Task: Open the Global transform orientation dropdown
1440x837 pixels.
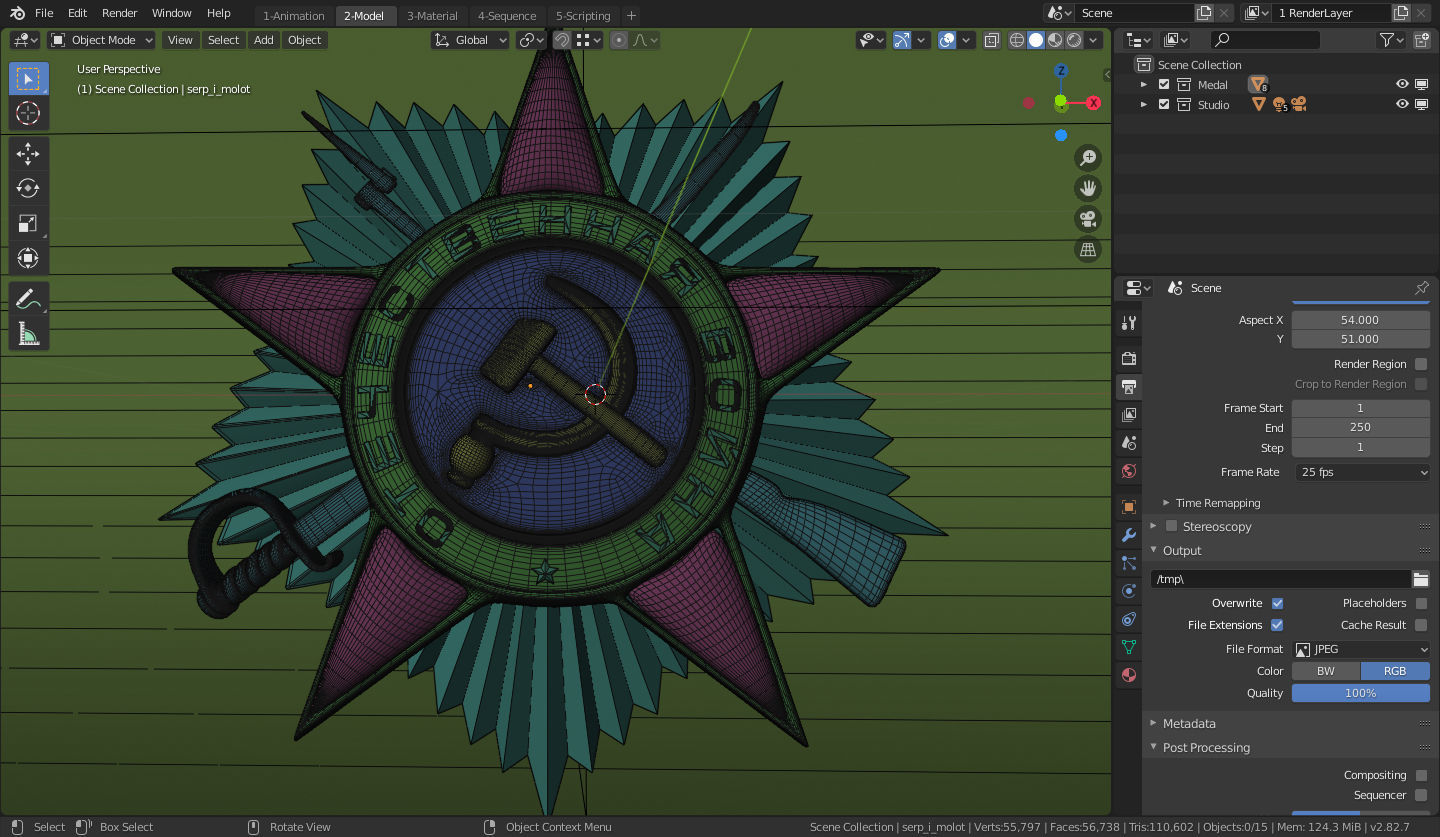Action: click(x=471, y=40)
